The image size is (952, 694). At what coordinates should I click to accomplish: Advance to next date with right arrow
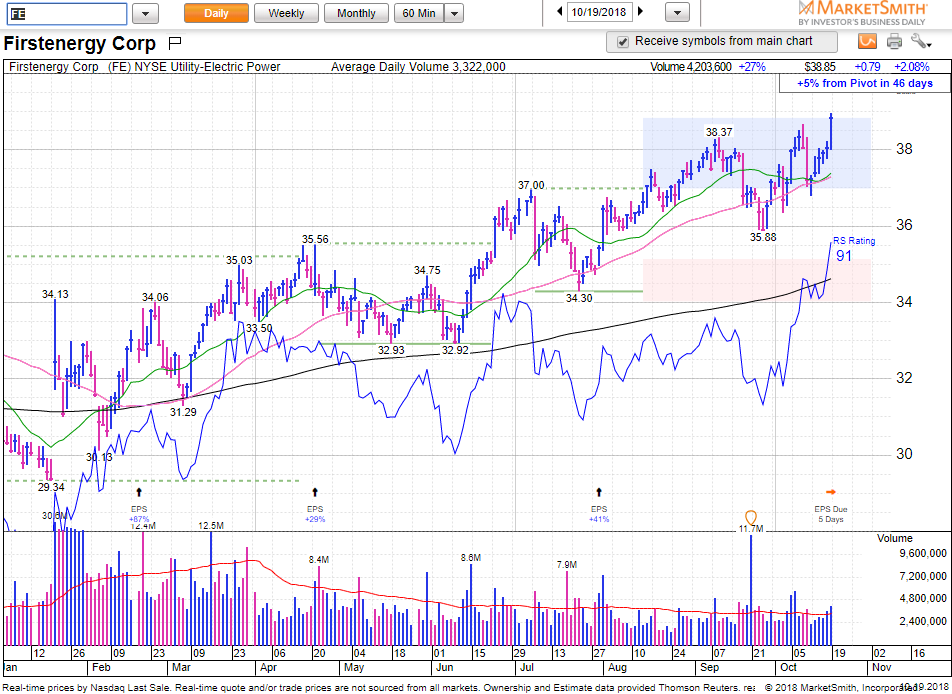click(x=641, y=12)
